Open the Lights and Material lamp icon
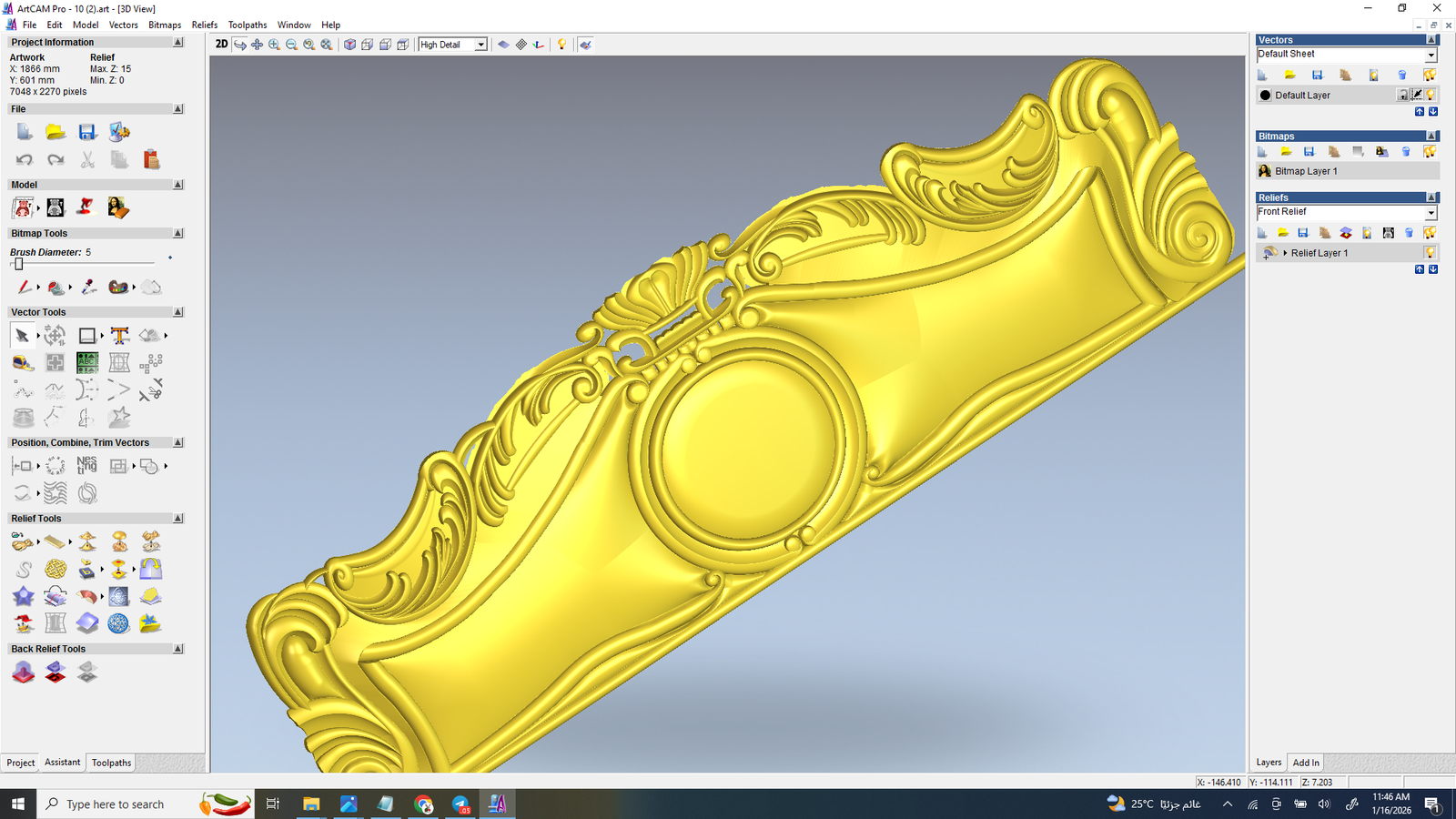Image resolution: width=1456 pixels, height=819 pixels. pos(561,45)
